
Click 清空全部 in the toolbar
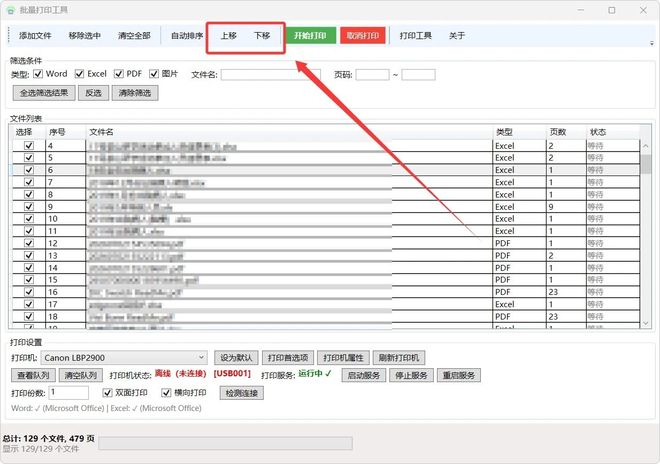coord(134,36)
